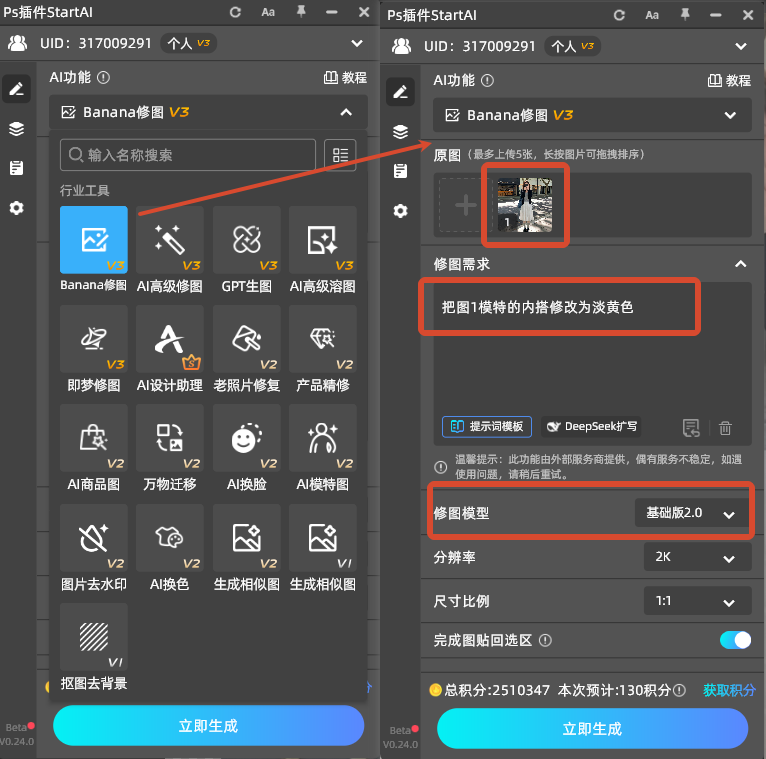
Task: Open 教程 tutorial in right panel
Action: [729, 81]
